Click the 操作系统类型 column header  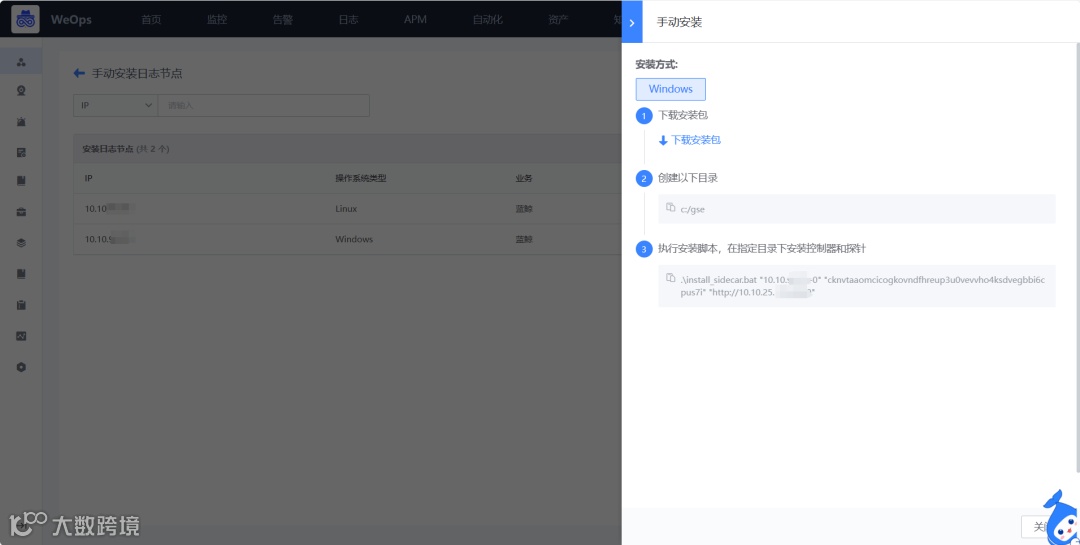coord(361,178)
